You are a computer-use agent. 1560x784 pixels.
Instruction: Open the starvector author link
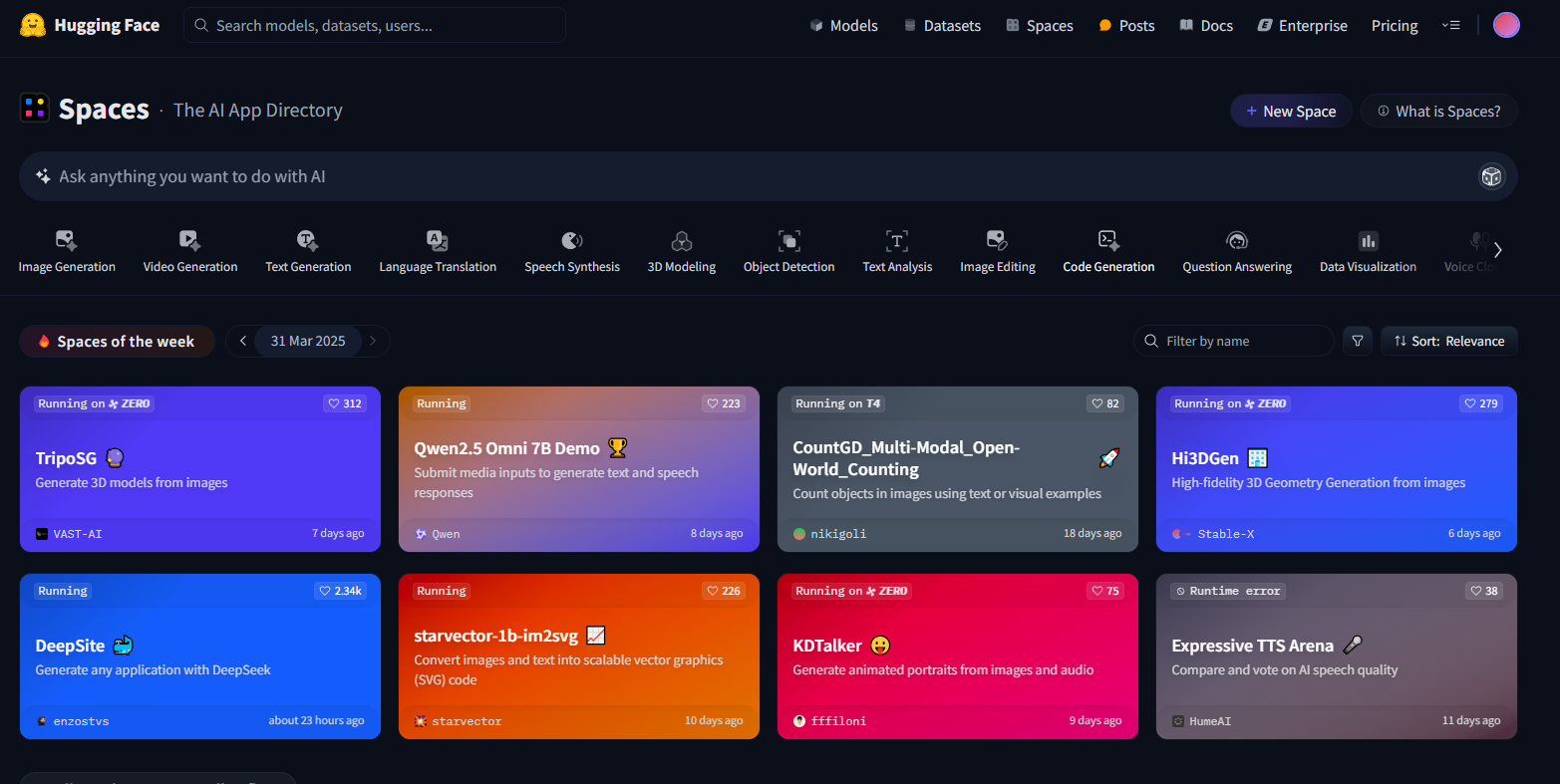pos(459,721)
